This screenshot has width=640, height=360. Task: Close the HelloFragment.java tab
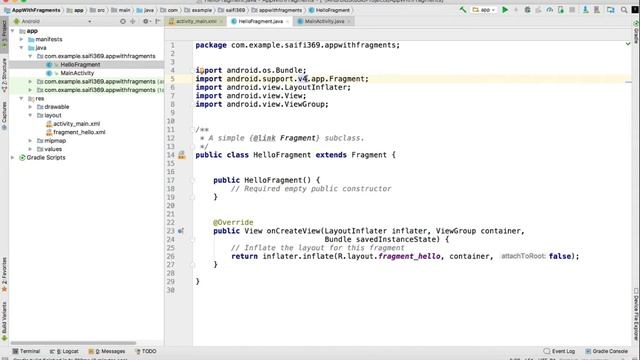[x=287, y=21]
